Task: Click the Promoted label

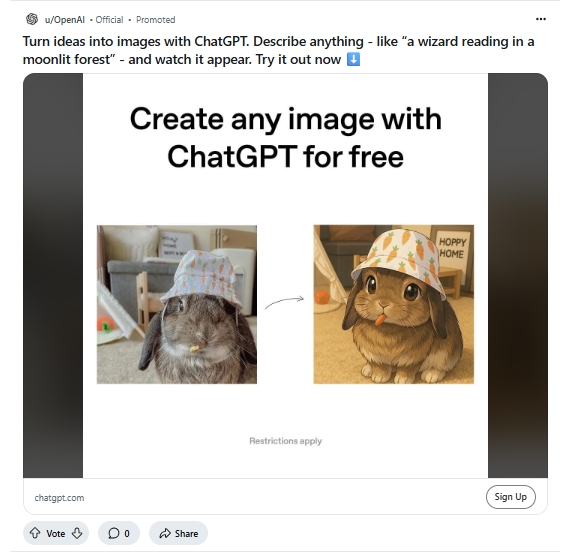Action: point(156,20)
